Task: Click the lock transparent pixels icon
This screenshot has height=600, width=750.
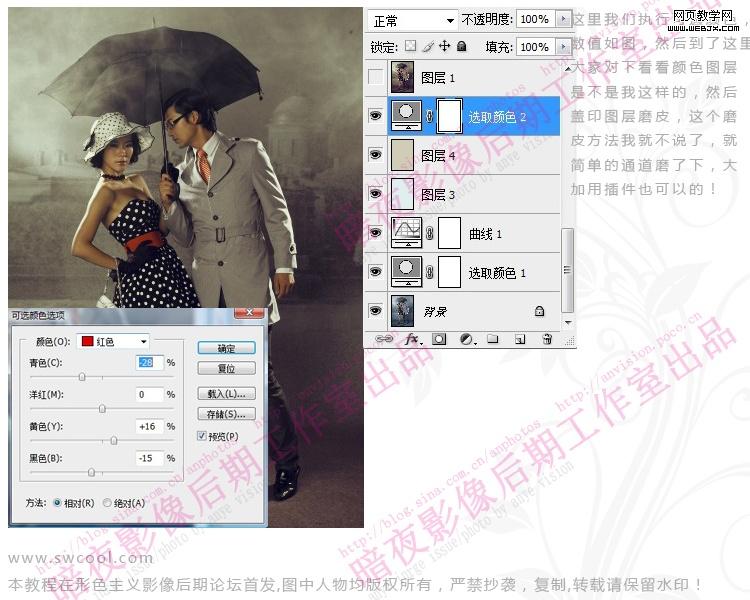Action: click(x=410, y=46)
